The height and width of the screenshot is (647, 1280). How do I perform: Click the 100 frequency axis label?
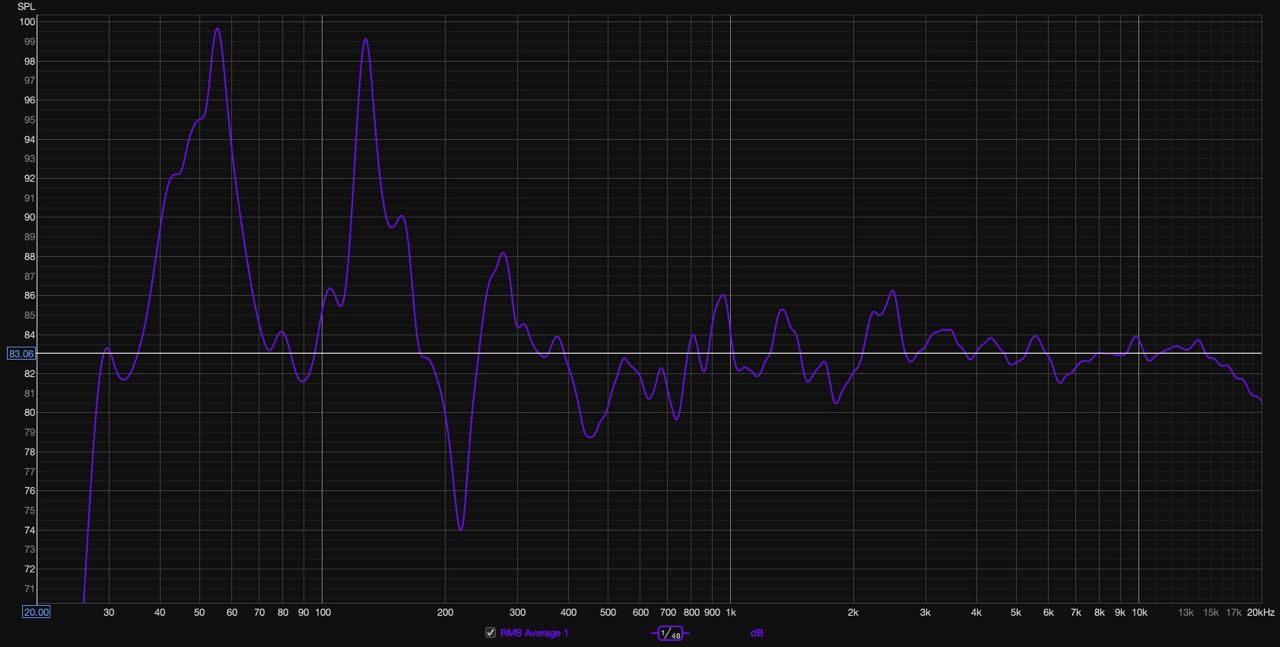tap(322, 612)
